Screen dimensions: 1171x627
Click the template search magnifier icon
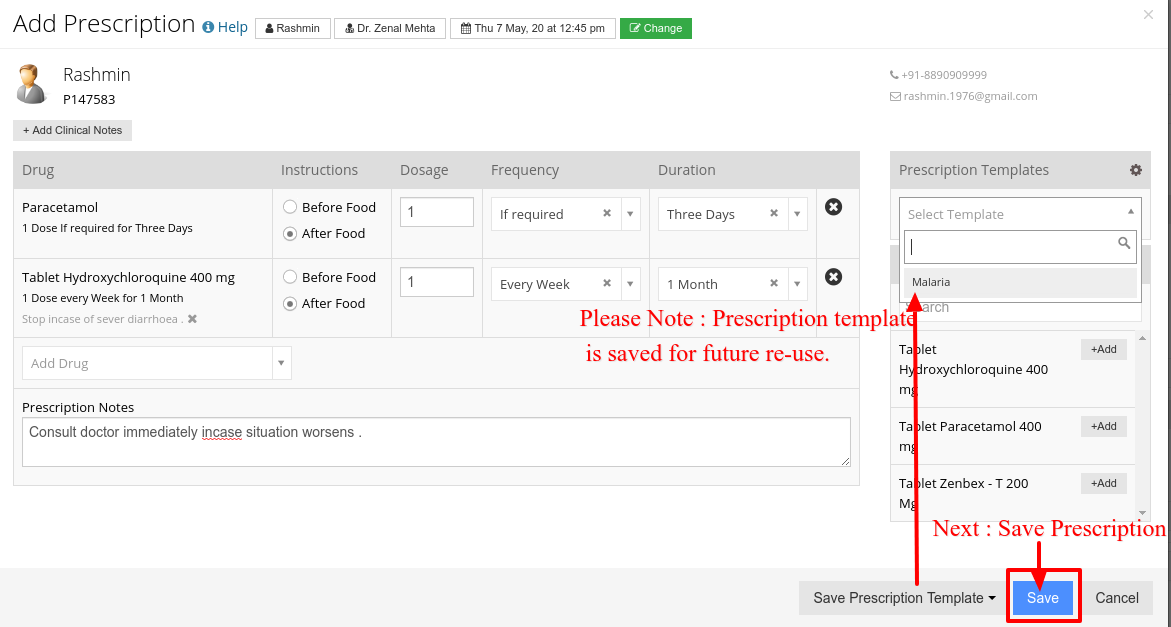pos(1124,243)
